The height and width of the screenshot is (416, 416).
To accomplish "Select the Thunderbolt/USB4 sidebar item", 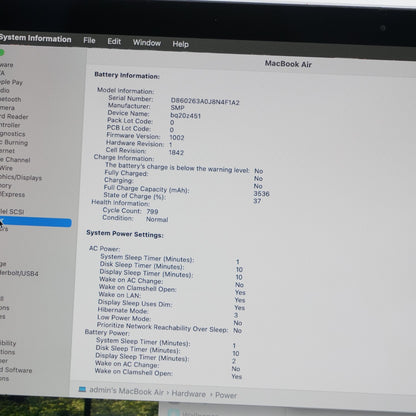I will (19, 273).
